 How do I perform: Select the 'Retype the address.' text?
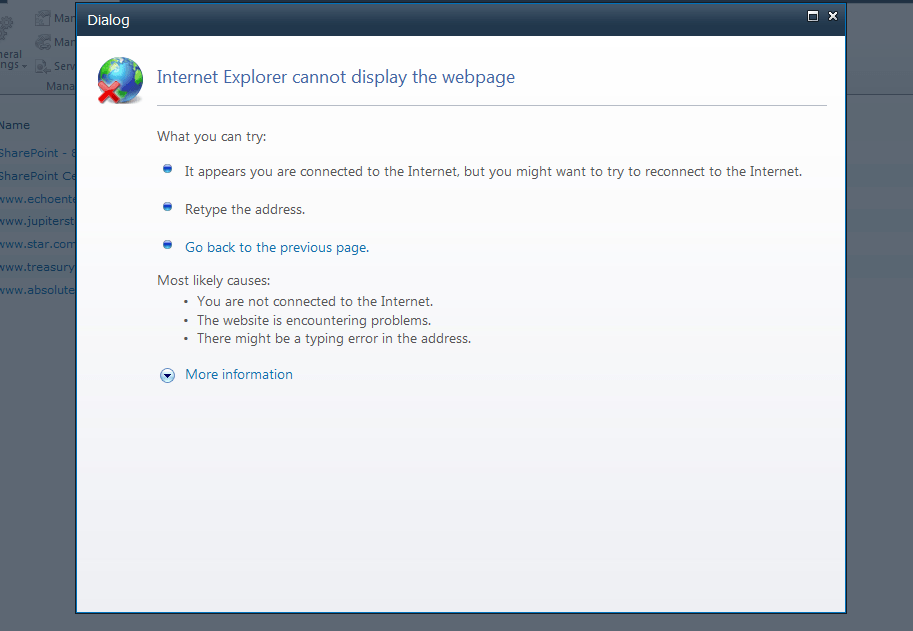(x=245, y=210)
